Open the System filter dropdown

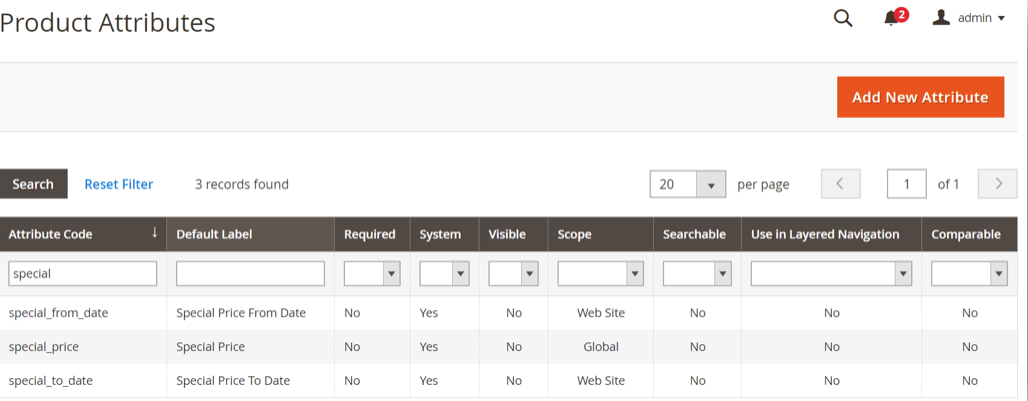coord(445,274)
